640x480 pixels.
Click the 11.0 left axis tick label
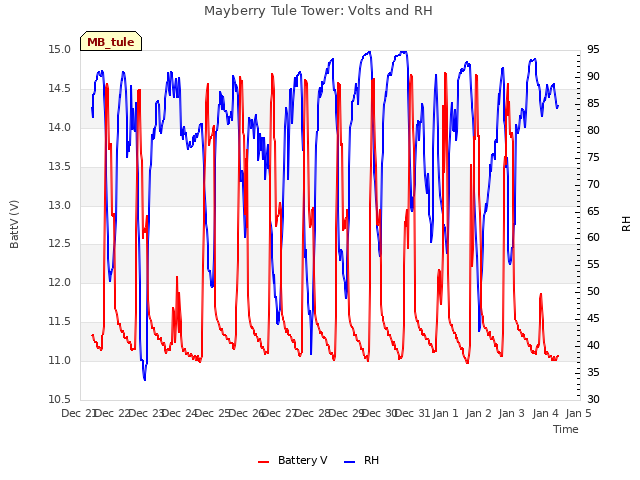(x=59, y=360)
